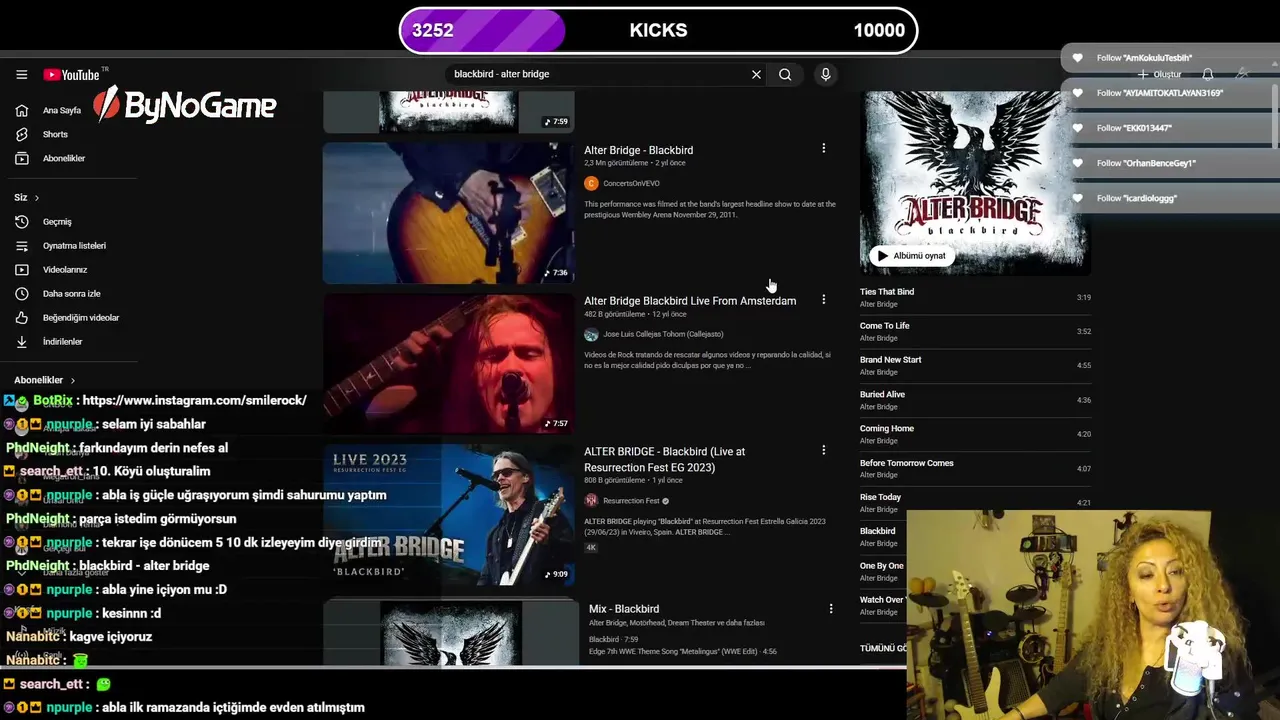
Task: Click the Mix - Blackbird playlist thumbnail
Action: click(450, 632)
